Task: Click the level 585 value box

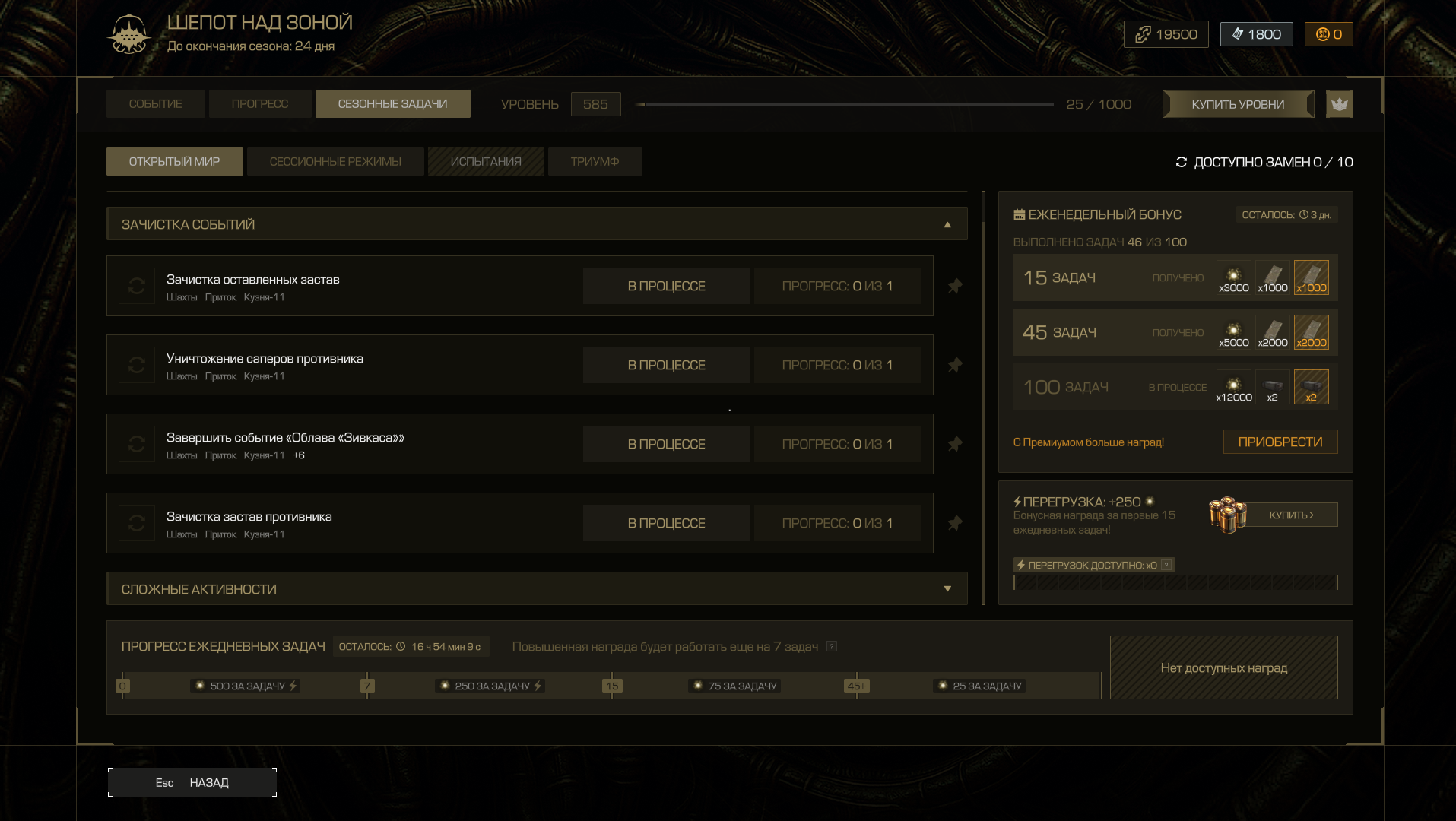Action: 596,104
